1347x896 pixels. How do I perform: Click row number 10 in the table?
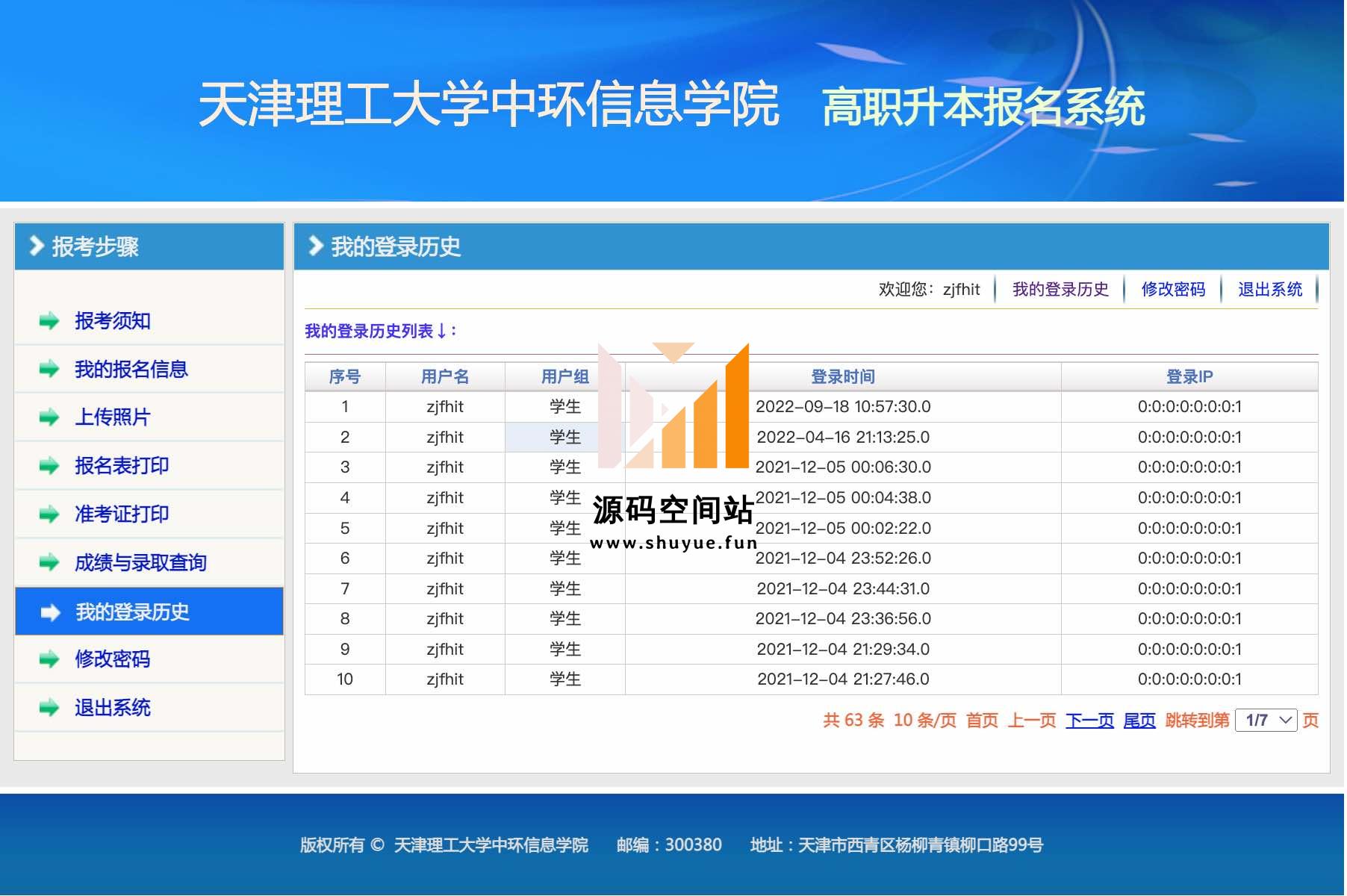coord(345,679)
